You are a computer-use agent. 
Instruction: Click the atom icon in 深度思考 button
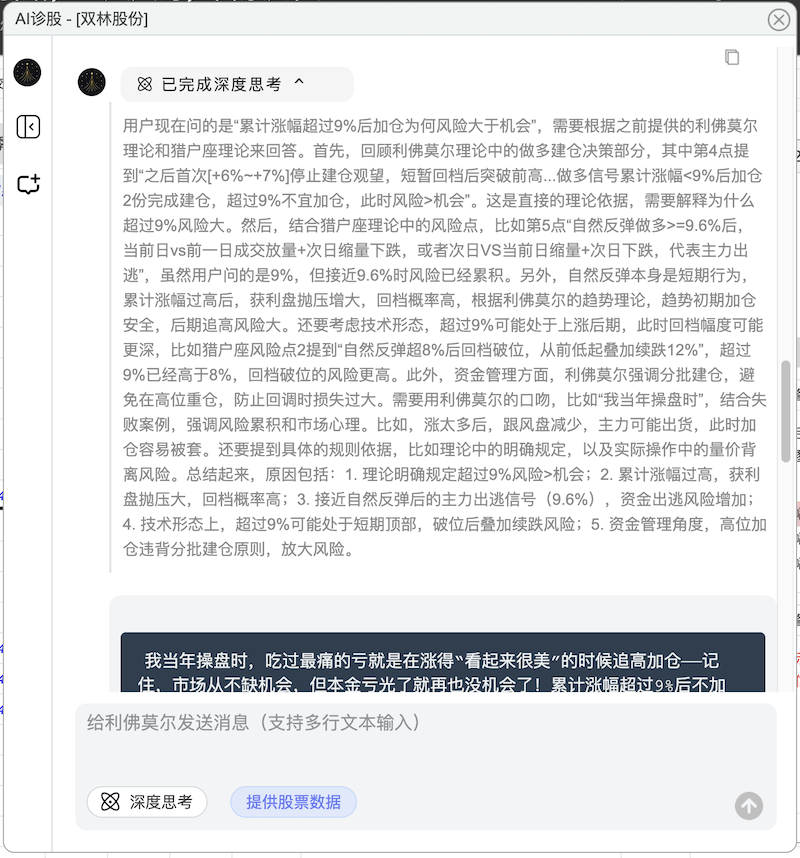coord(111,802)
